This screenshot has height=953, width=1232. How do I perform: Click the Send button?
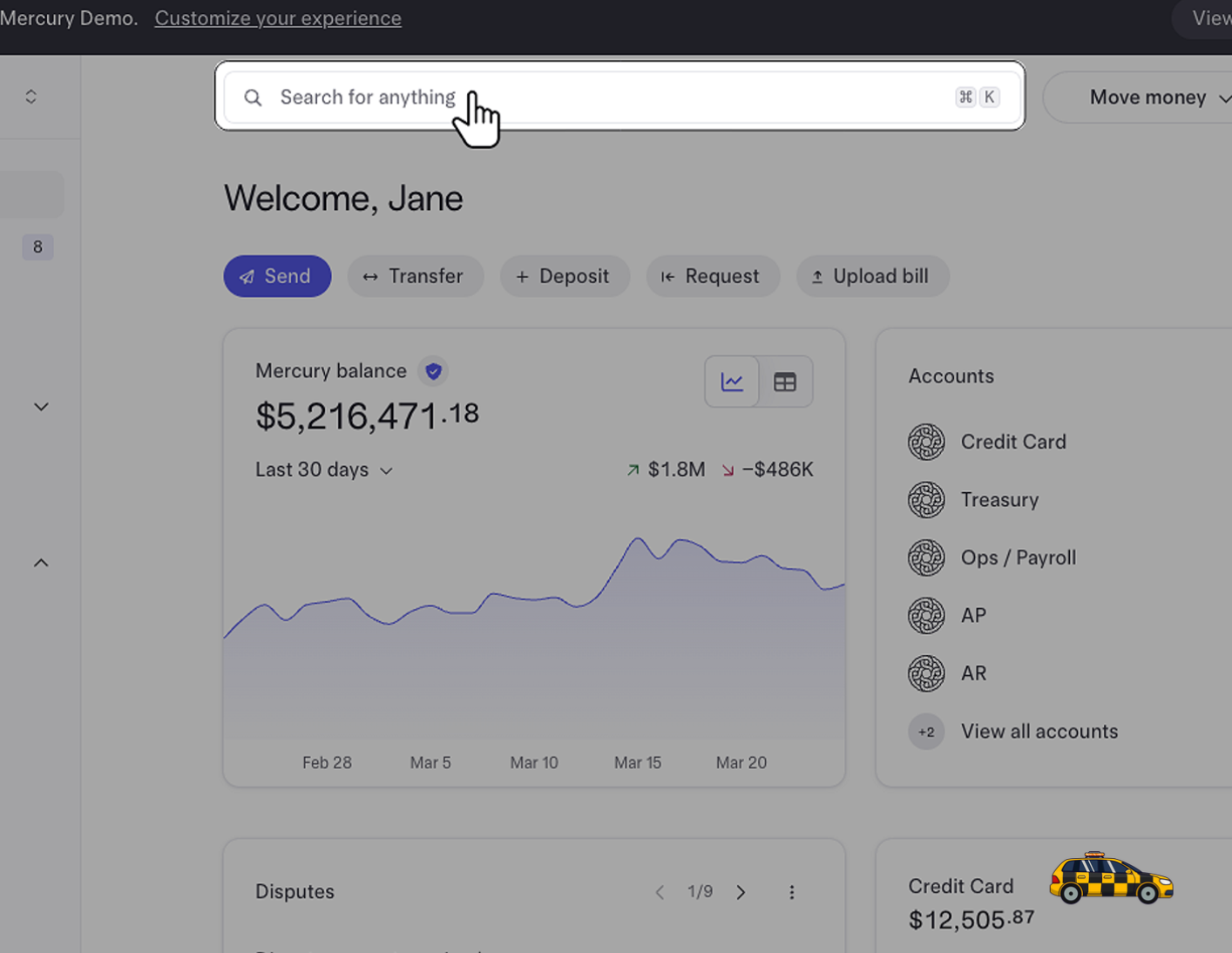[x=277, y=276]
